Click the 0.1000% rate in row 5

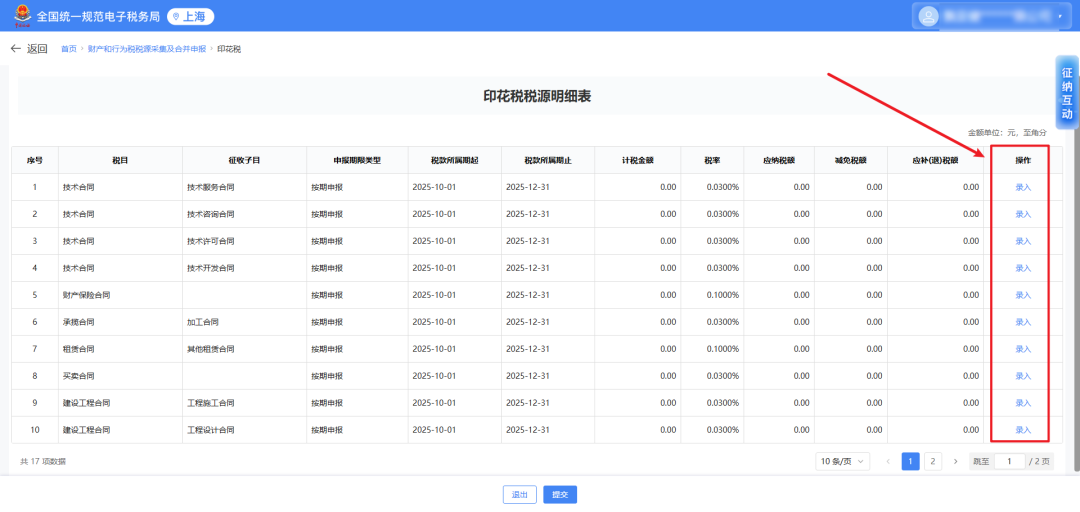coord(723,295)
